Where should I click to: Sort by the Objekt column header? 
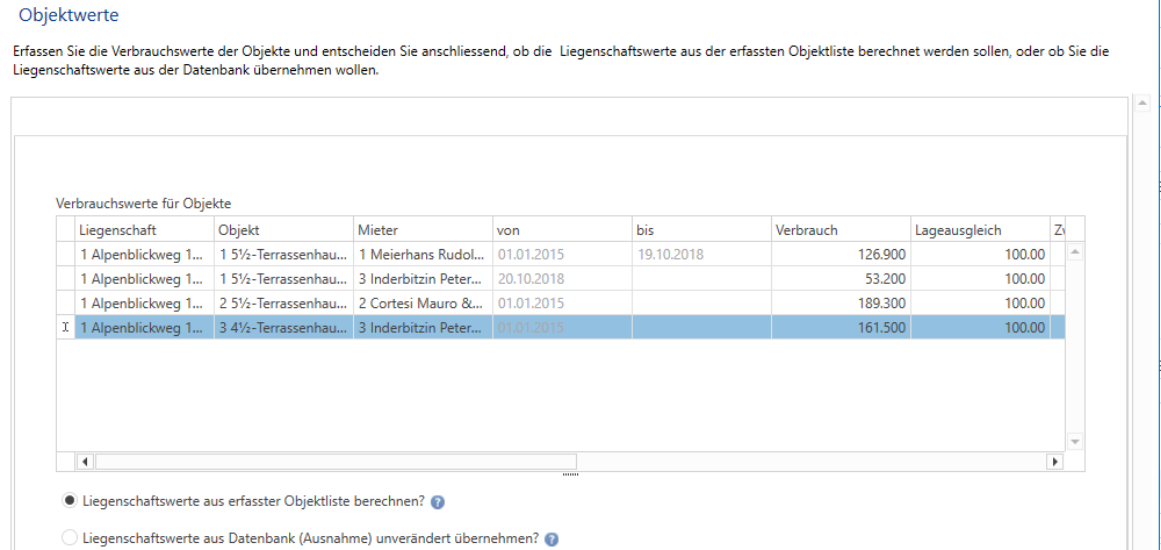(x=284, y=229)
